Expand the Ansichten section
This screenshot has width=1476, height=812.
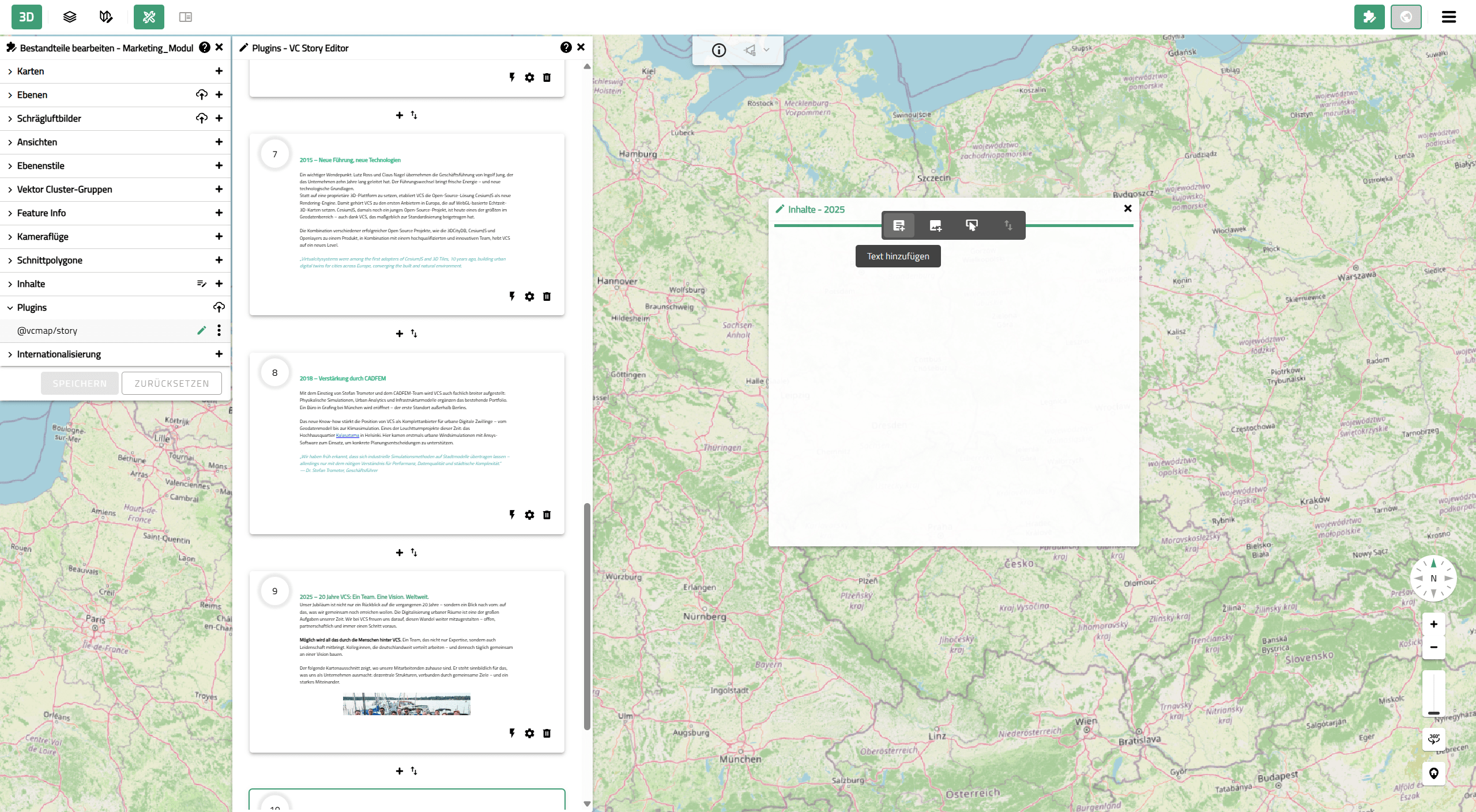pos(10,142)
